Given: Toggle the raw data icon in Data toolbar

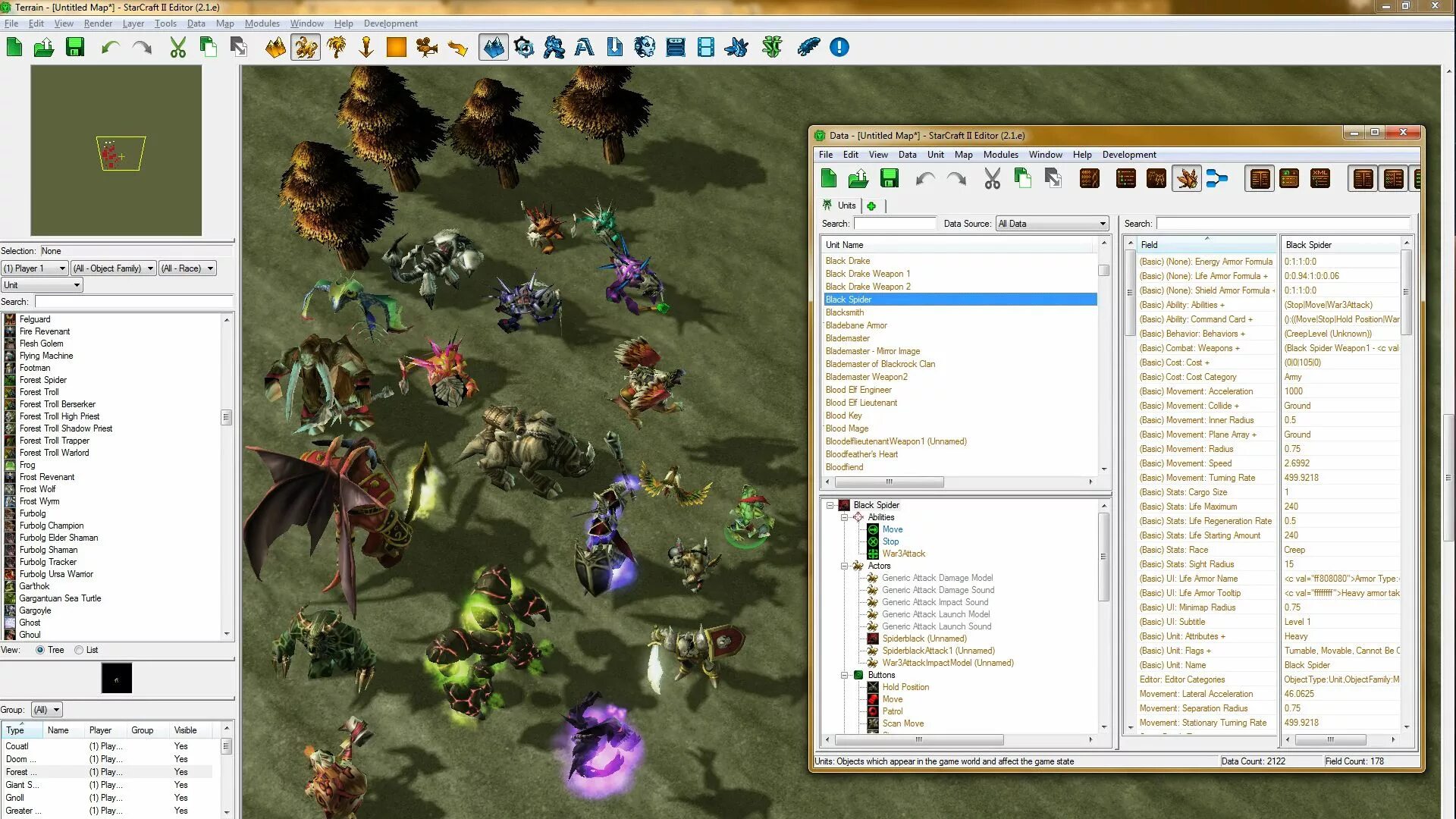Looking at the screenshot, I should click(1090, 179).
